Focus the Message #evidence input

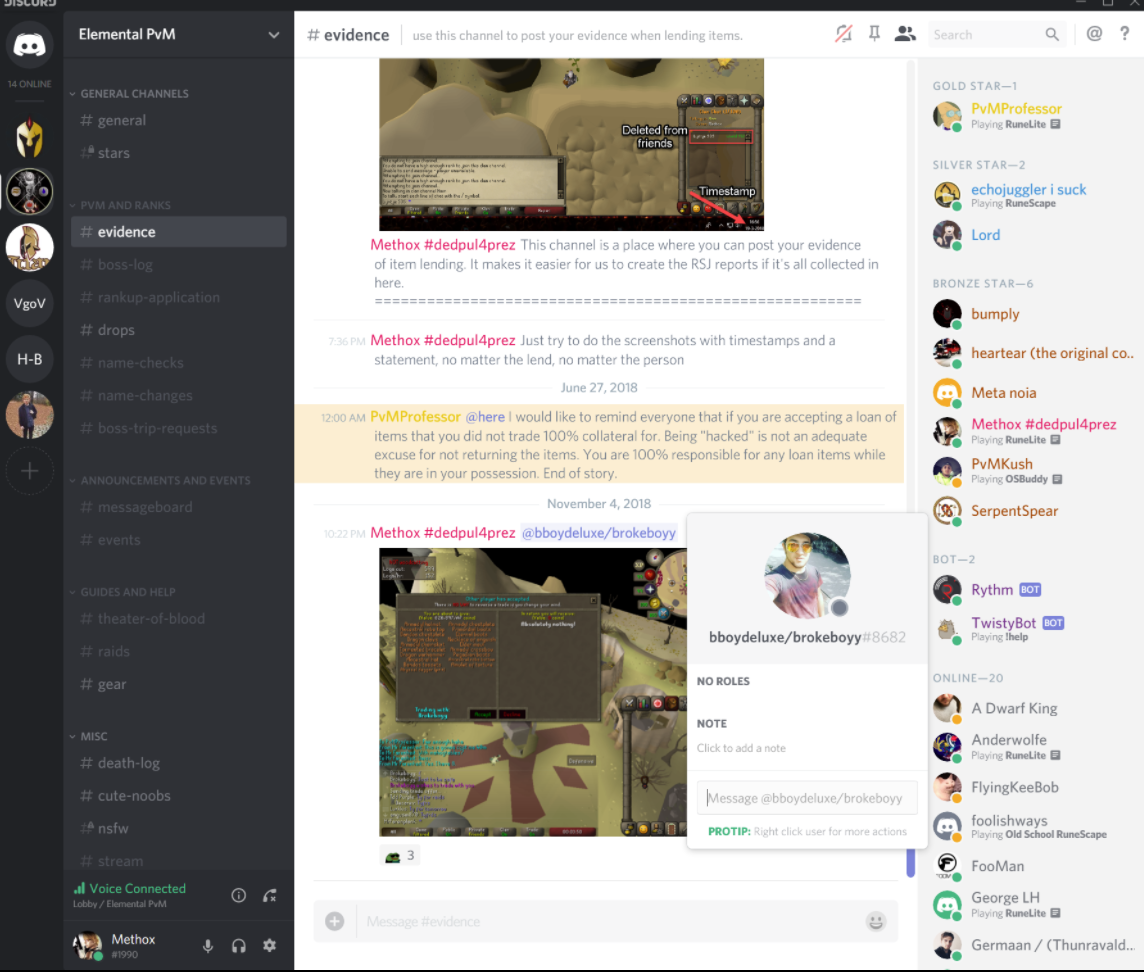(x=607, y=922)
